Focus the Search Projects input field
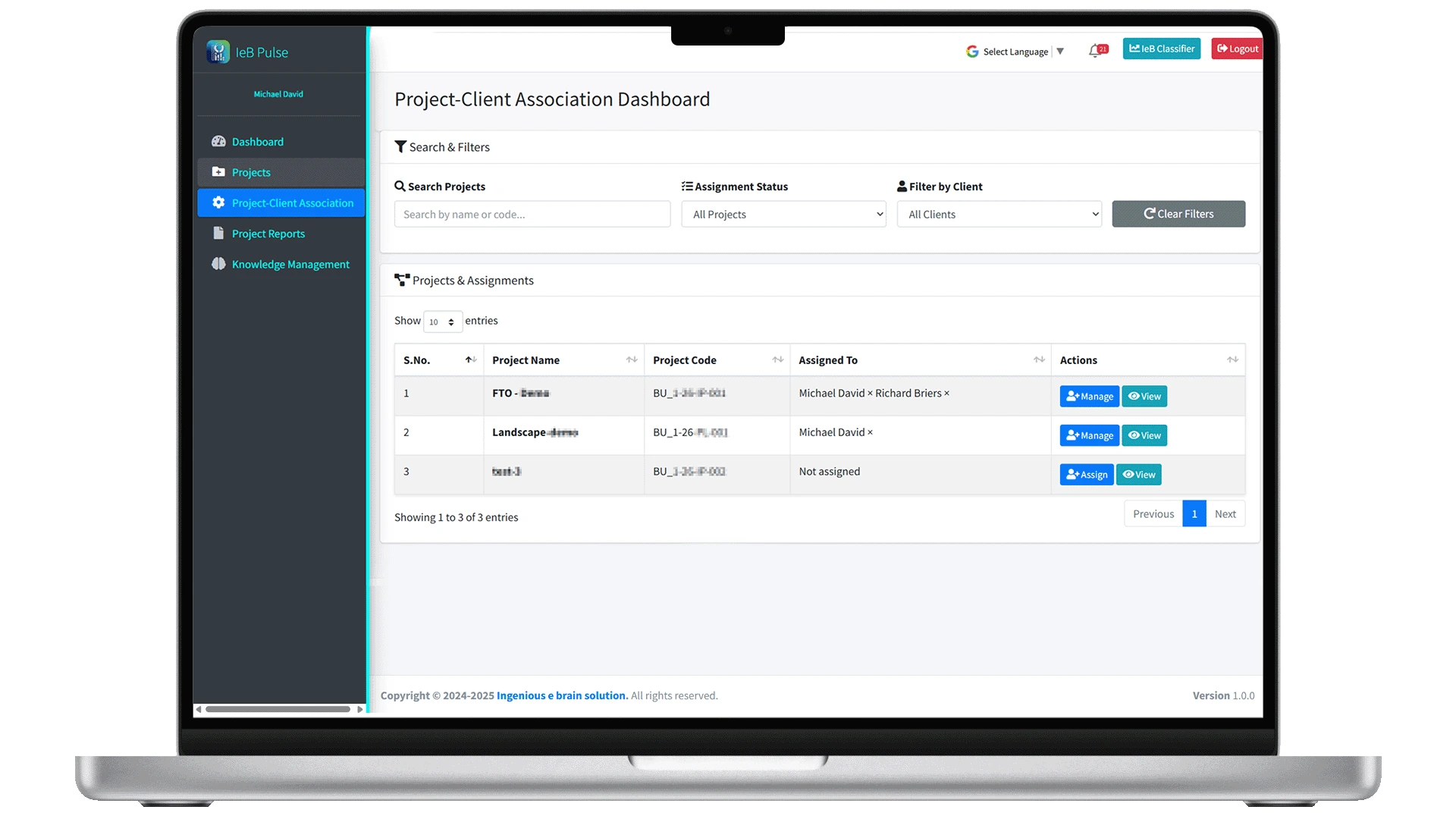Screen dimensions: 1456x819 tap(532, 215)
